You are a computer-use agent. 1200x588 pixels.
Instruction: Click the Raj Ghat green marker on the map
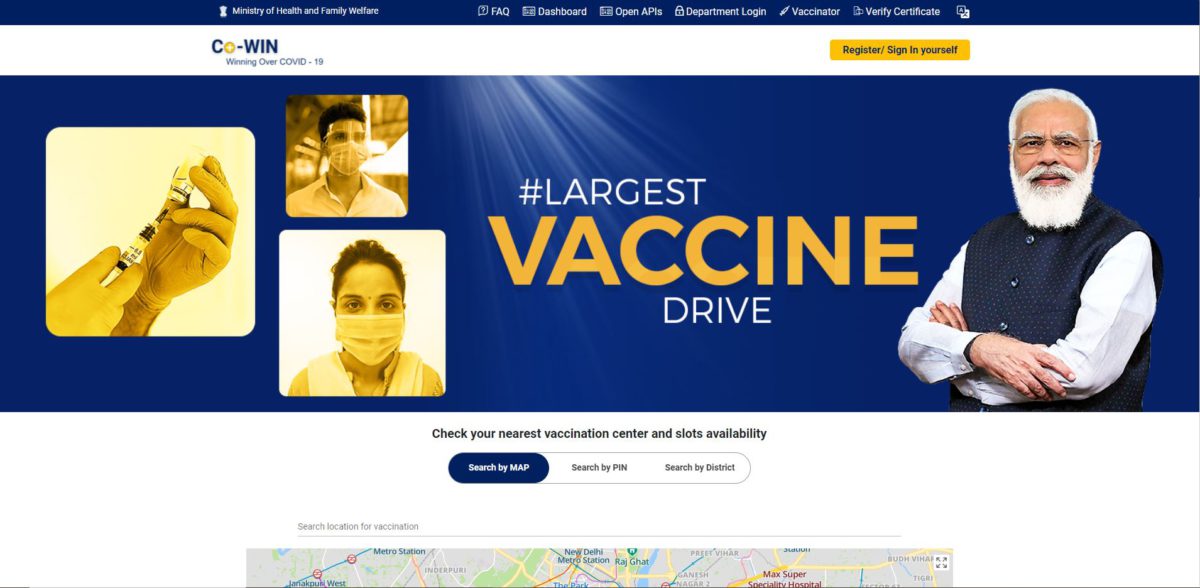[631, 551]
